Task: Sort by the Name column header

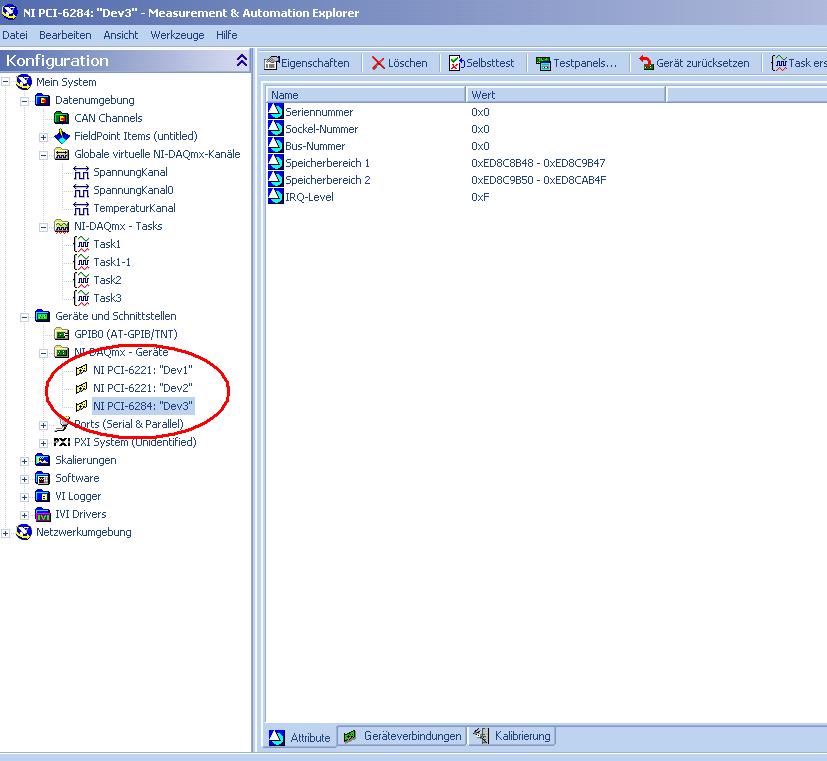Action: point(366,95)
